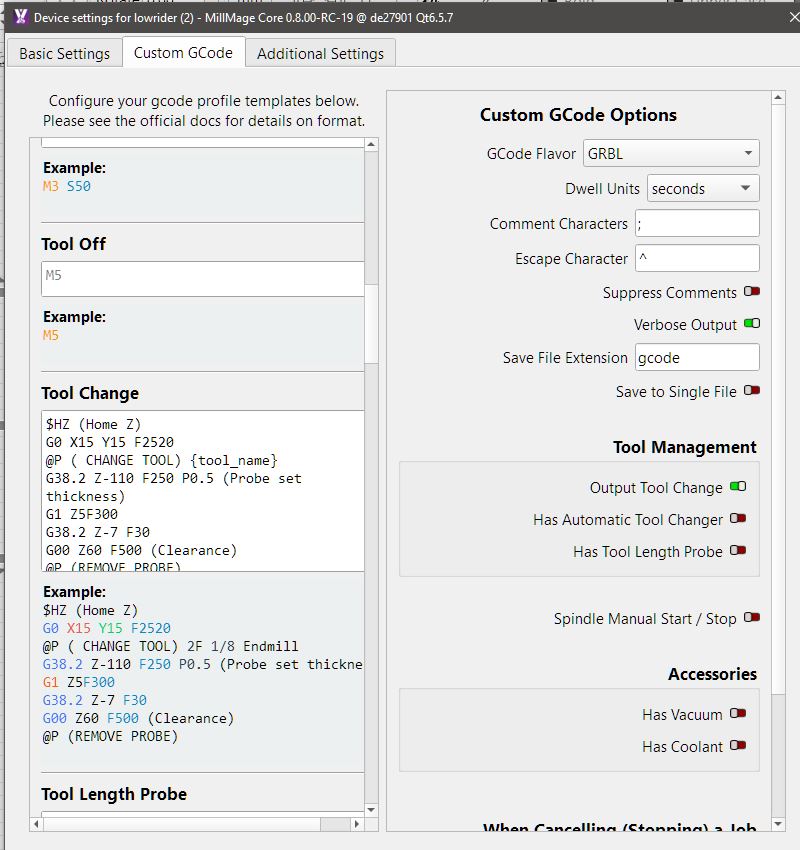
Task: Click the Tool Off M5 text field
Action: [200, 277]
